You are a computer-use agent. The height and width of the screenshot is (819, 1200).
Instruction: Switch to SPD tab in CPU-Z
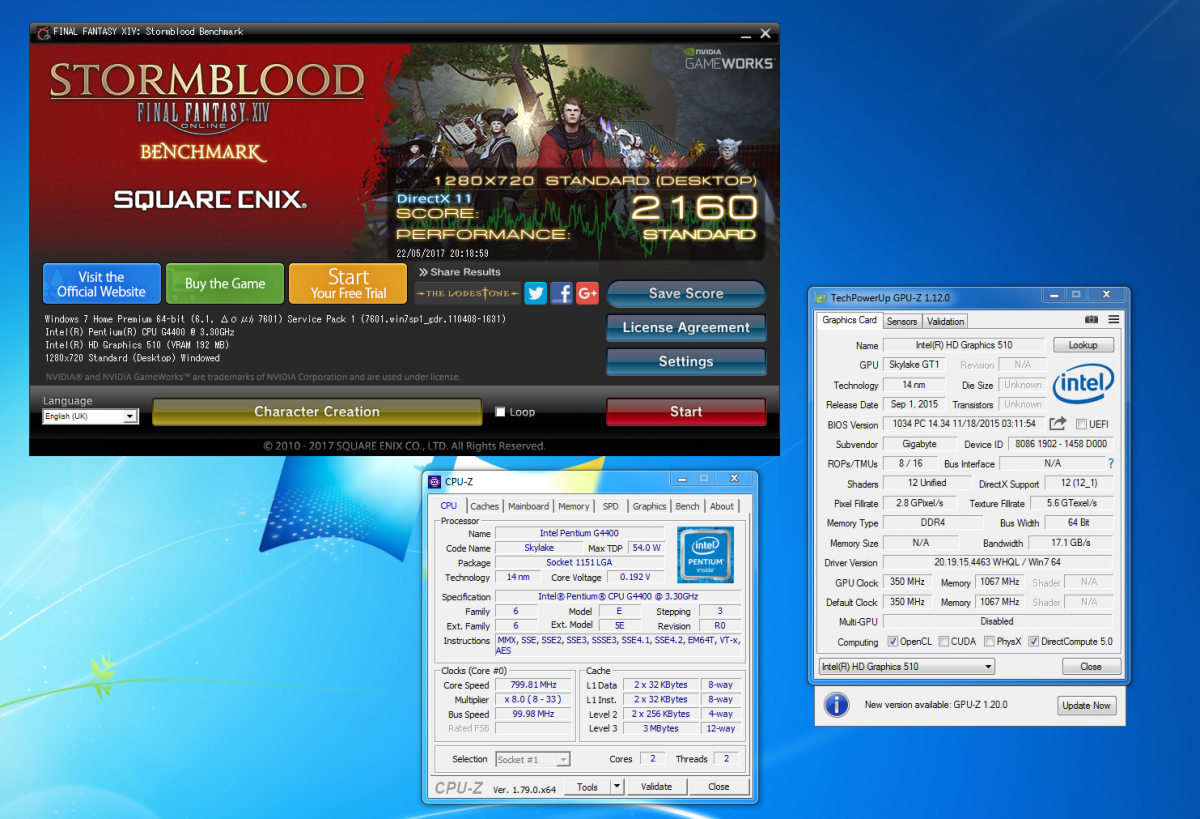[x=610, y=506]
